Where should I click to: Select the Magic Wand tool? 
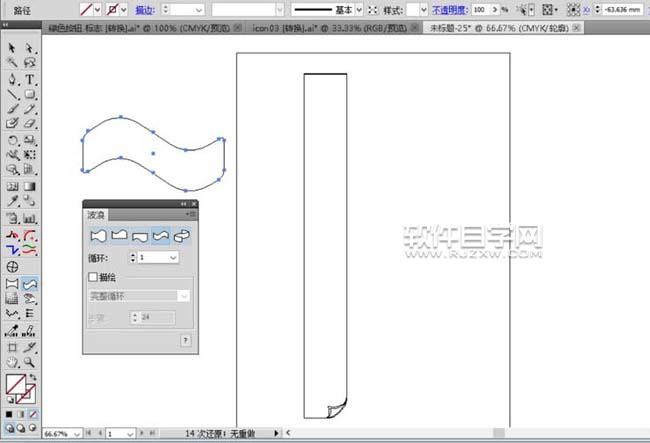coord(12,63)
